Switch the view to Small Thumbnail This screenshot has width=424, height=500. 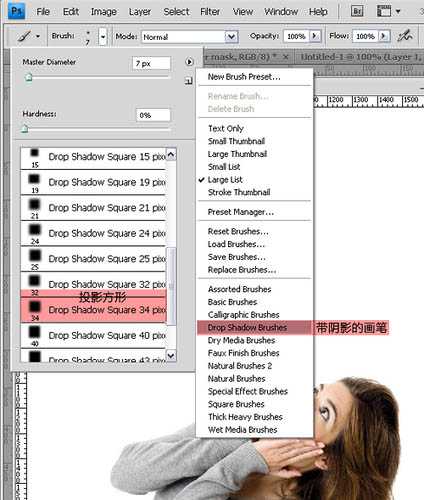click(236, 141)
